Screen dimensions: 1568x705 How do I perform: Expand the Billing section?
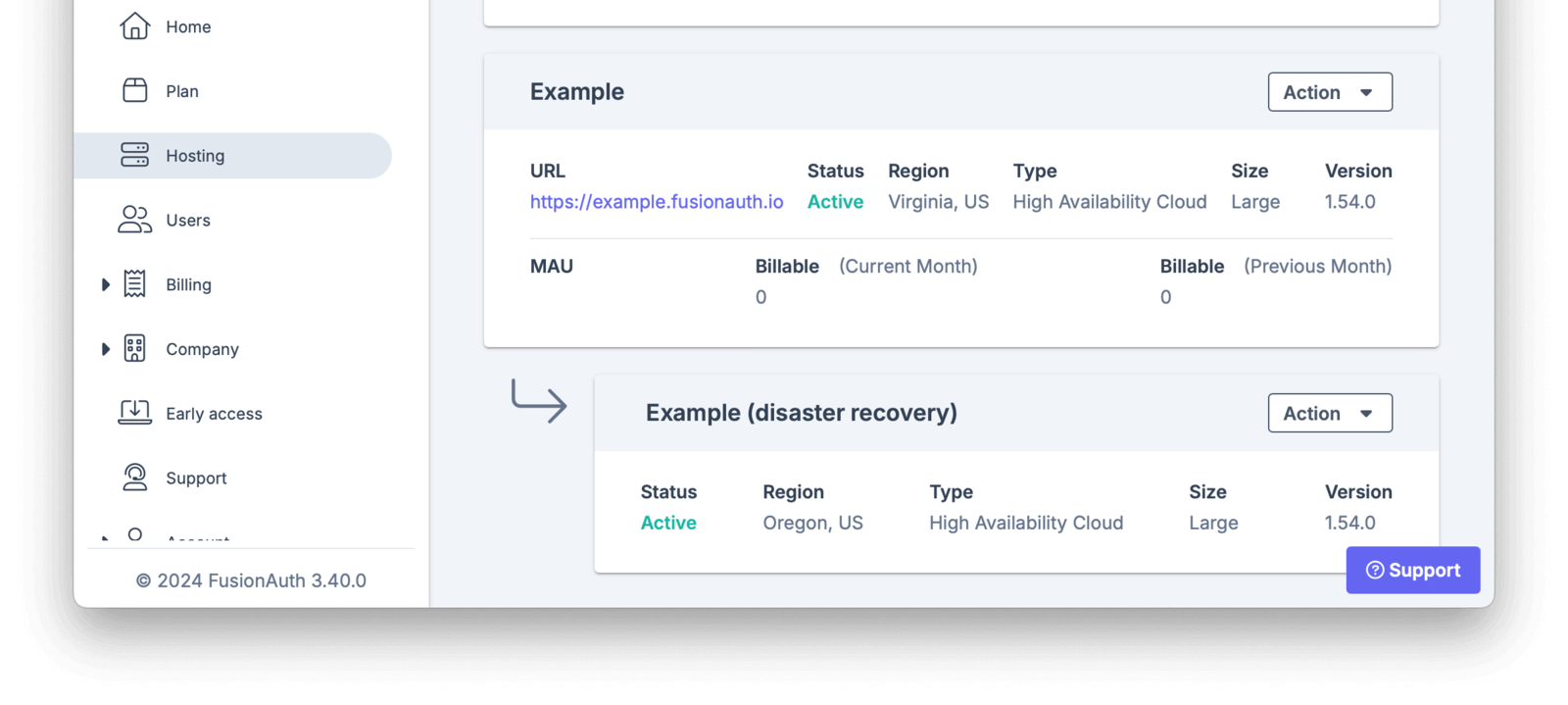pyautogui.click(x=106, y=283)
